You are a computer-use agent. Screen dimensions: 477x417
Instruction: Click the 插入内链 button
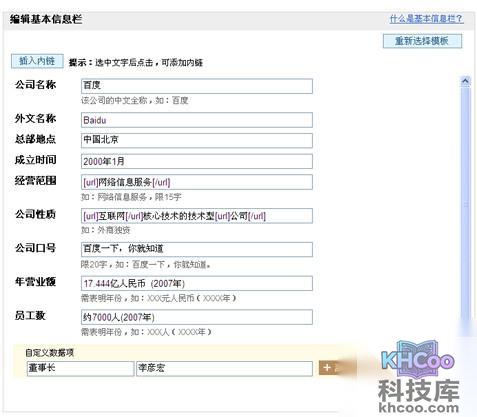[x=37, y=61]
